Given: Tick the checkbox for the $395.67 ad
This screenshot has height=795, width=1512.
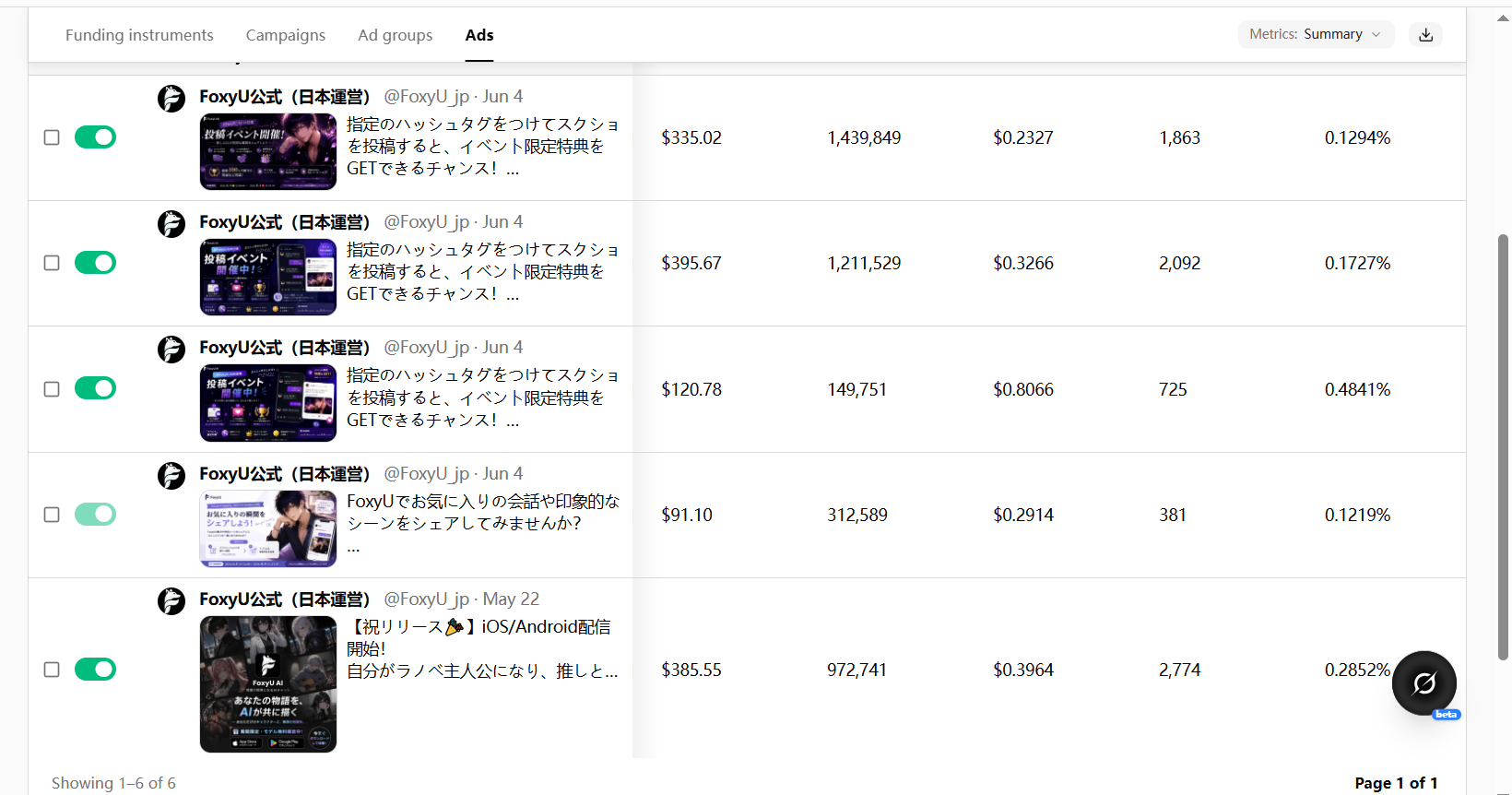Looking at the screenshot, I should pos(52,263).
